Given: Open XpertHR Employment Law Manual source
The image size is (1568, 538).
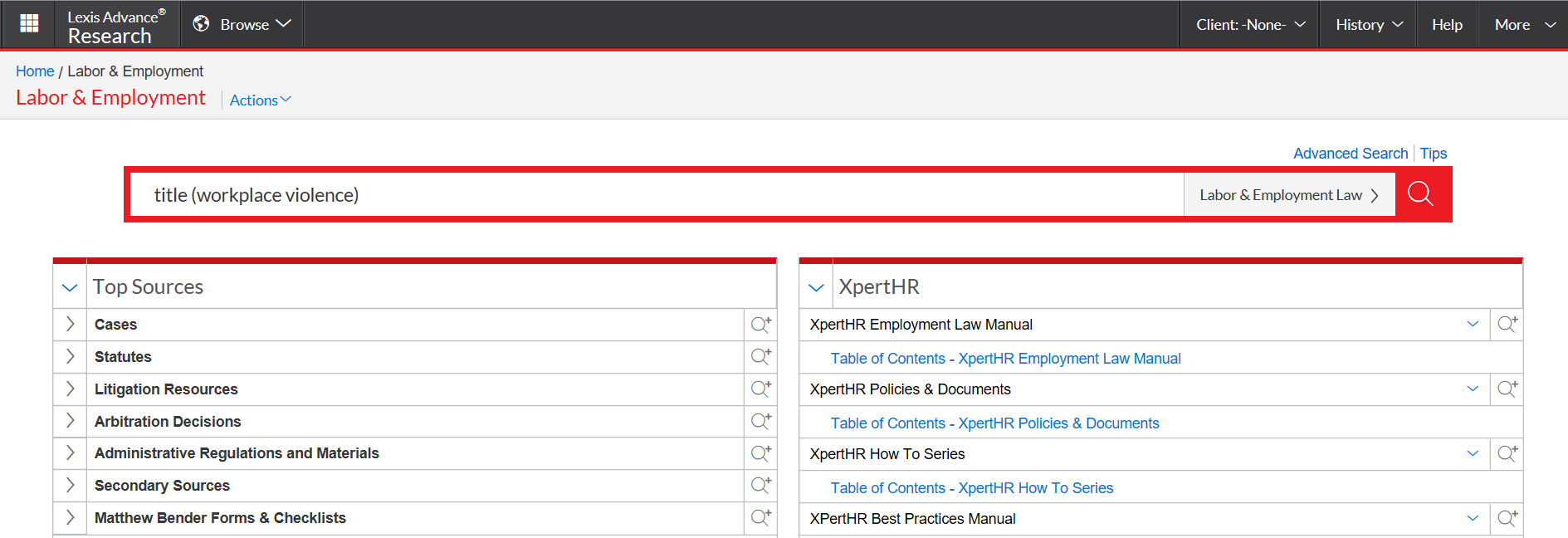Looking at the screenshot, I should (x=921, y=325).
